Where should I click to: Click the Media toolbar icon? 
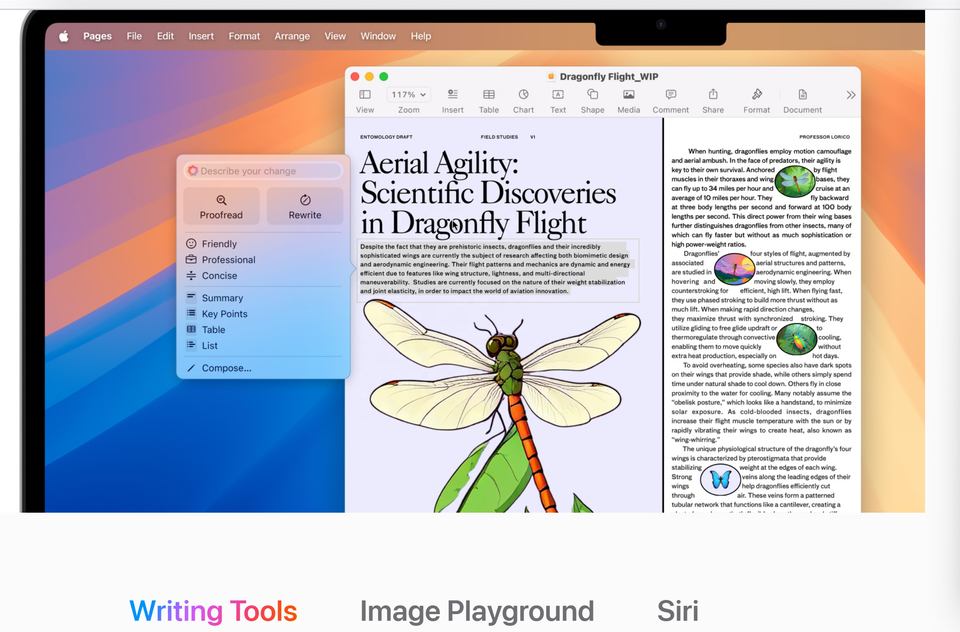[x=628, y=95]
